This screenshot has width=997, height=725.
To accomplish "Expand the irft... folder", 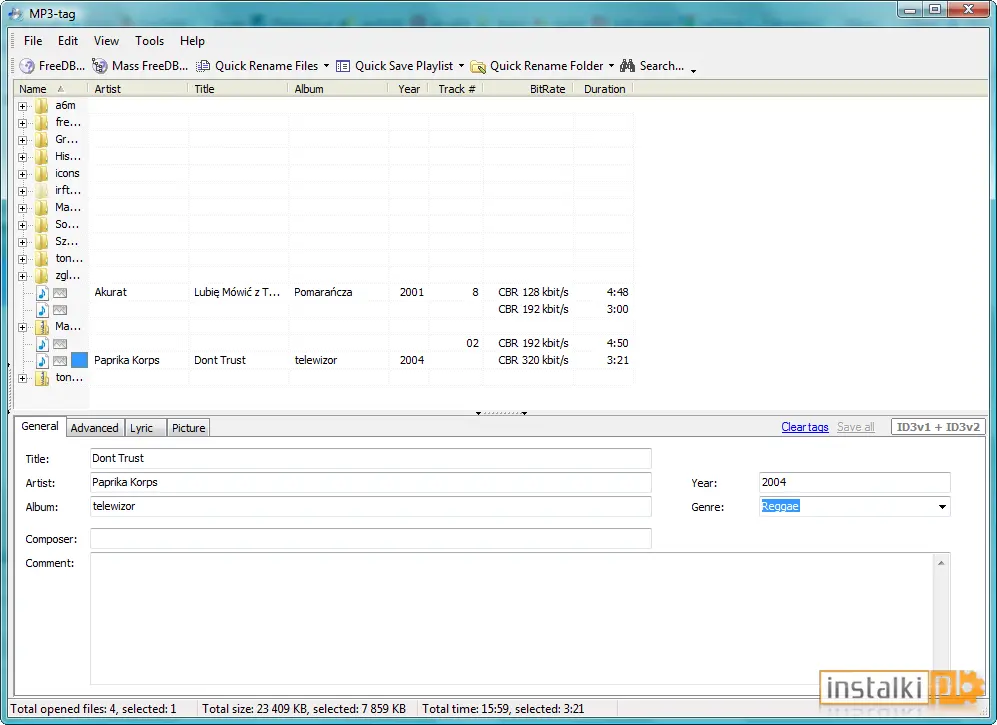I will pyautogui.click(x=23, y=191).
